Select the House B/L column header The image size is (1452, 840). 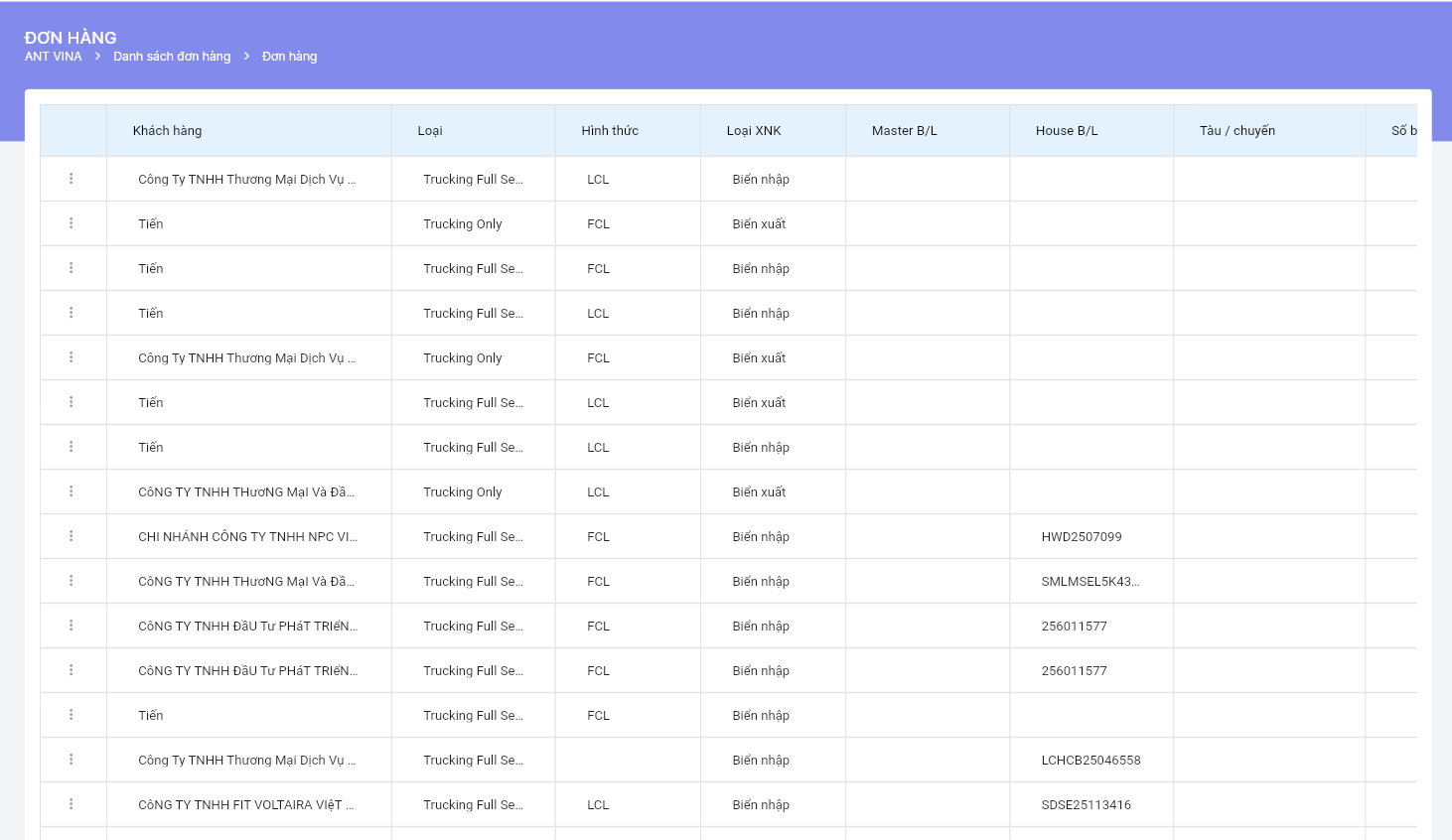pyautogui.click(x=1067, y=131)
